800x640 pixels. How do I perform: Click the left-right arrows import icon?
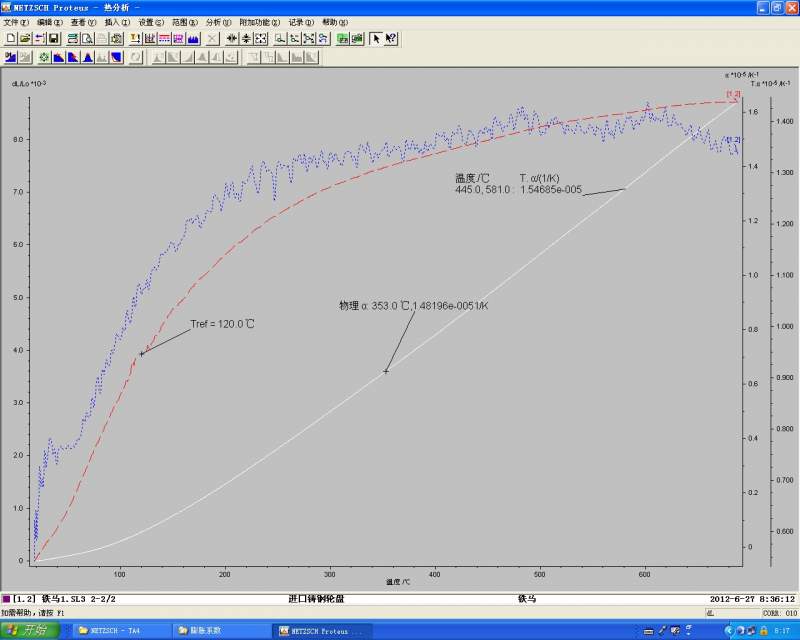(40, 38)
